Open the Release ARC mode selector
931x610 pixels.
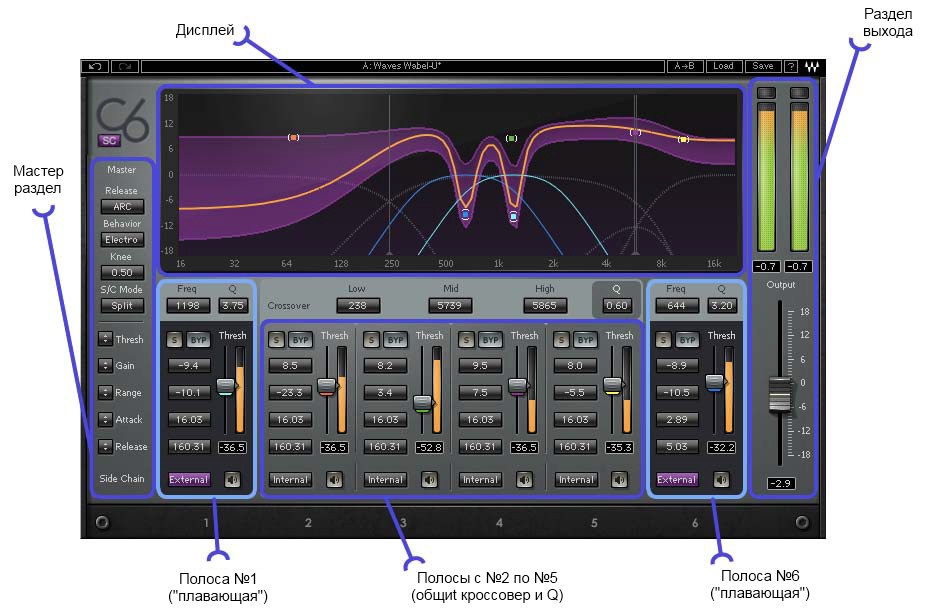point(121,207)
